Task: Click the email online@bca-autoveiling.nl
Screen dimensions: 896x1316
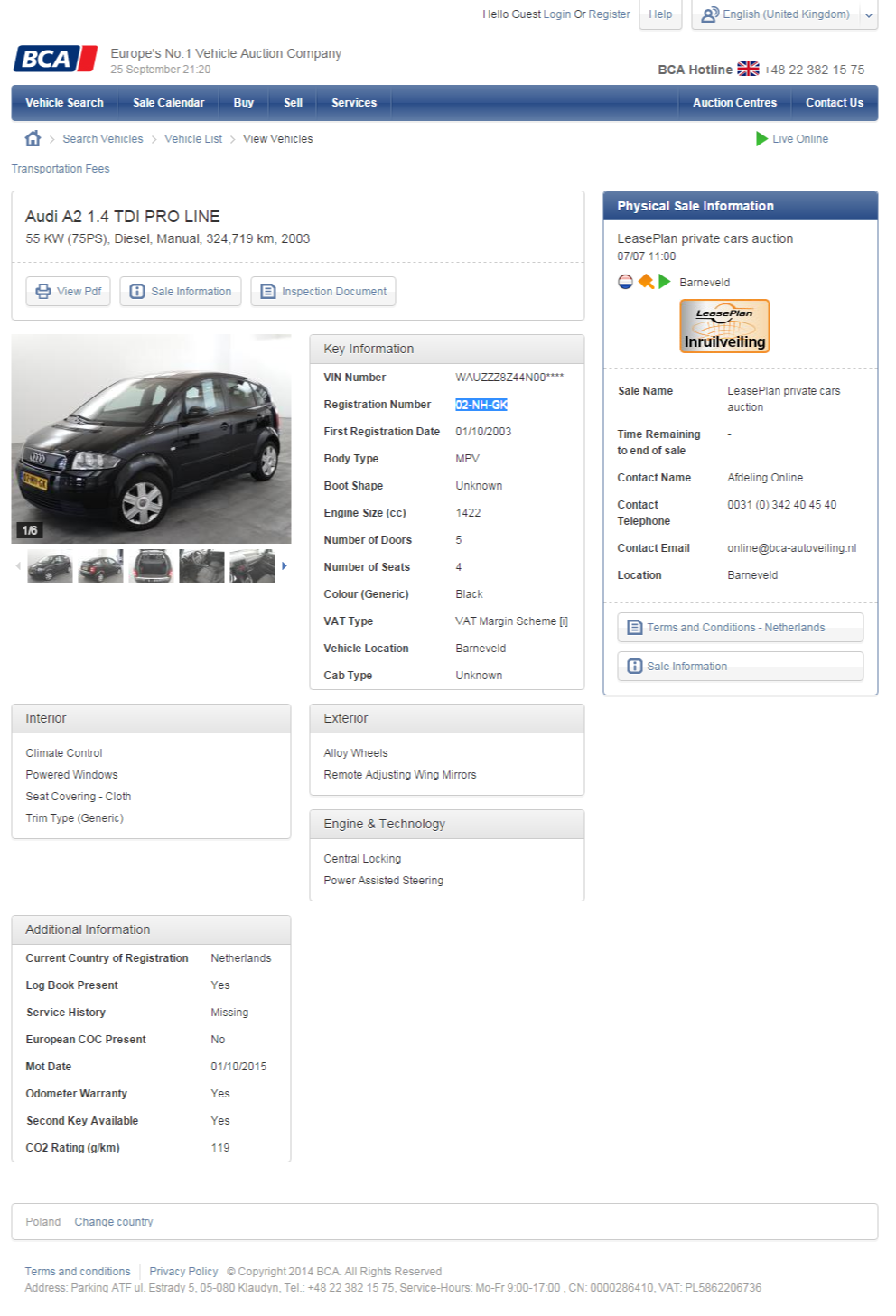Action: click(x=791, y=548)
